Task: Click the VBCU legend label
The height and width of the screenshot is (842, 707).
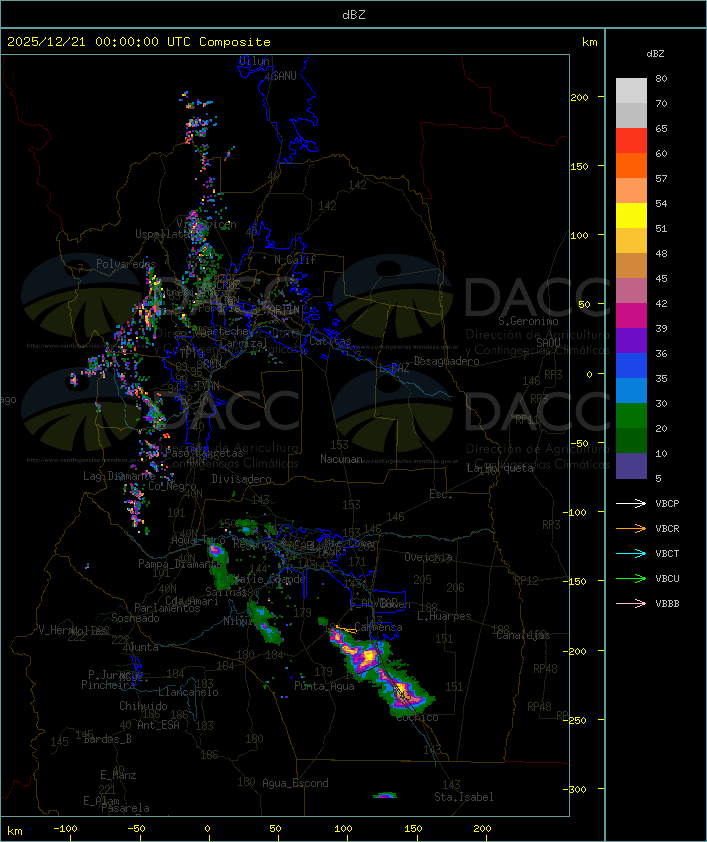Action: pyautogui.click(x=667, y=578)
